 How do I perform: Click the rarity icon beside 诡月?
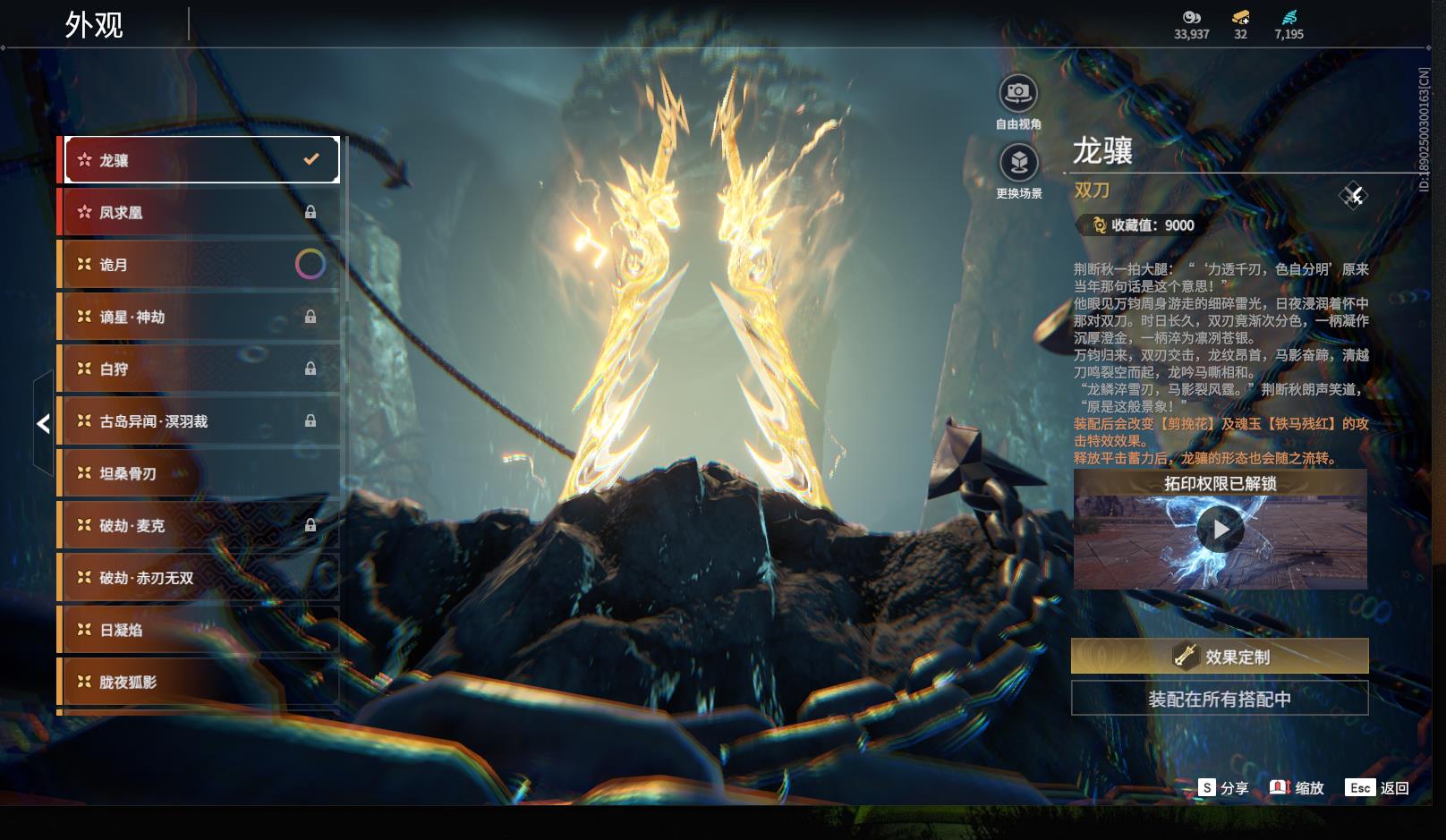tap(84, 264)
